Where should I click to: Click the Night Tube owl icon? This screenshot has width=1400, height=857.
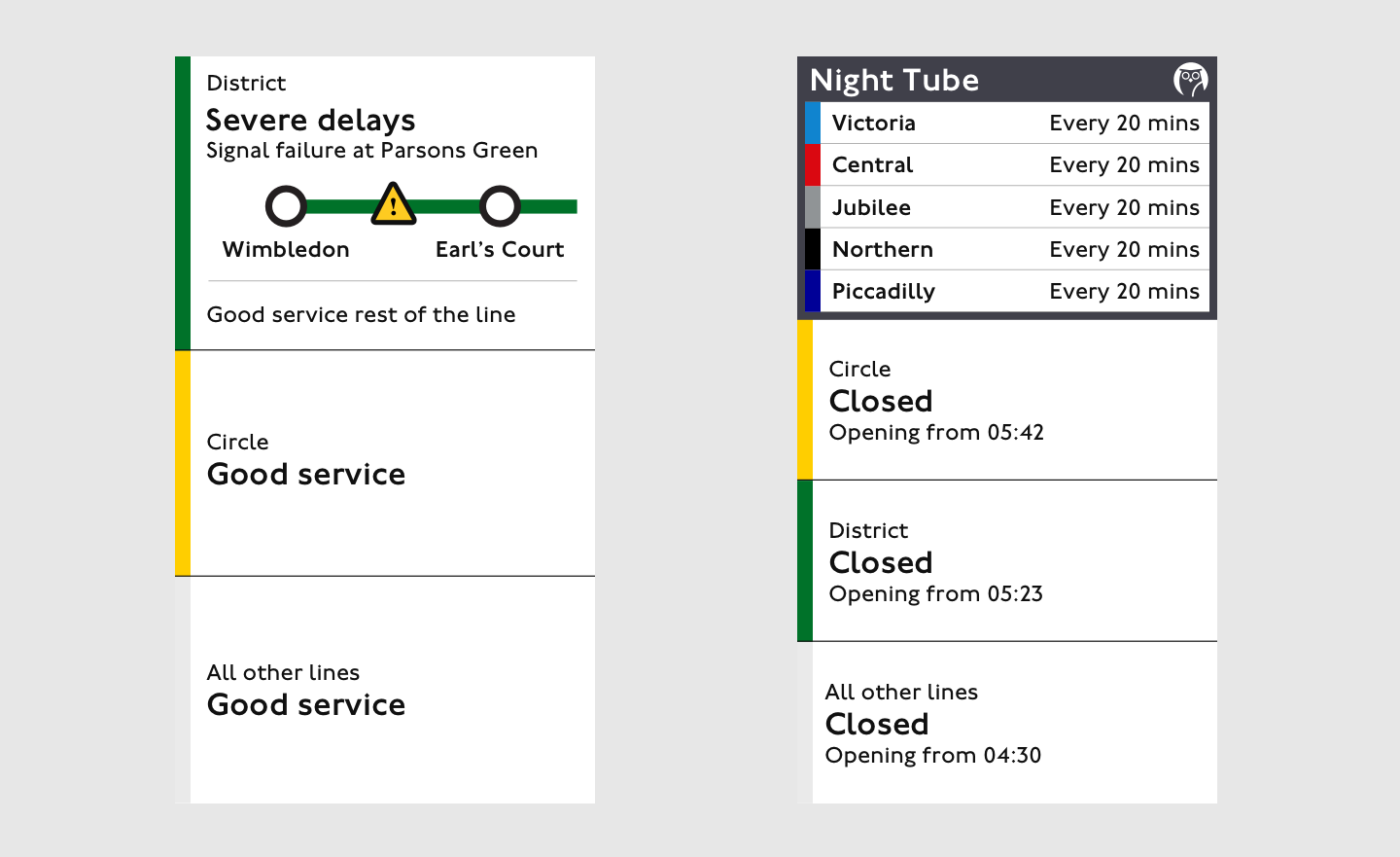[x=1190, y=80]
